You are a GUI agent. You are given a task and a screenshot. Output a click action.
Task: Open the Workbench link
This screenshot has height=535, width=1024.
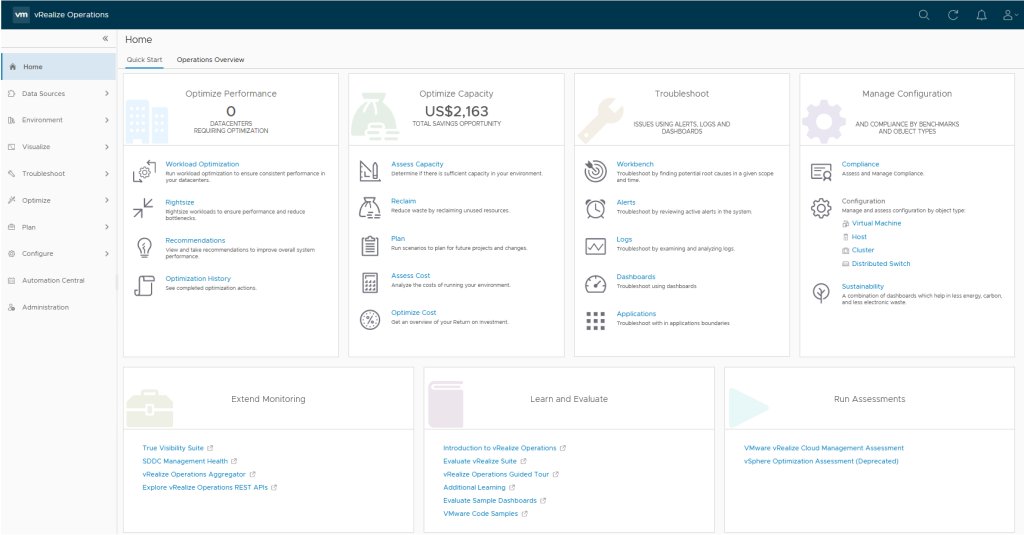(x=635, y=164)
